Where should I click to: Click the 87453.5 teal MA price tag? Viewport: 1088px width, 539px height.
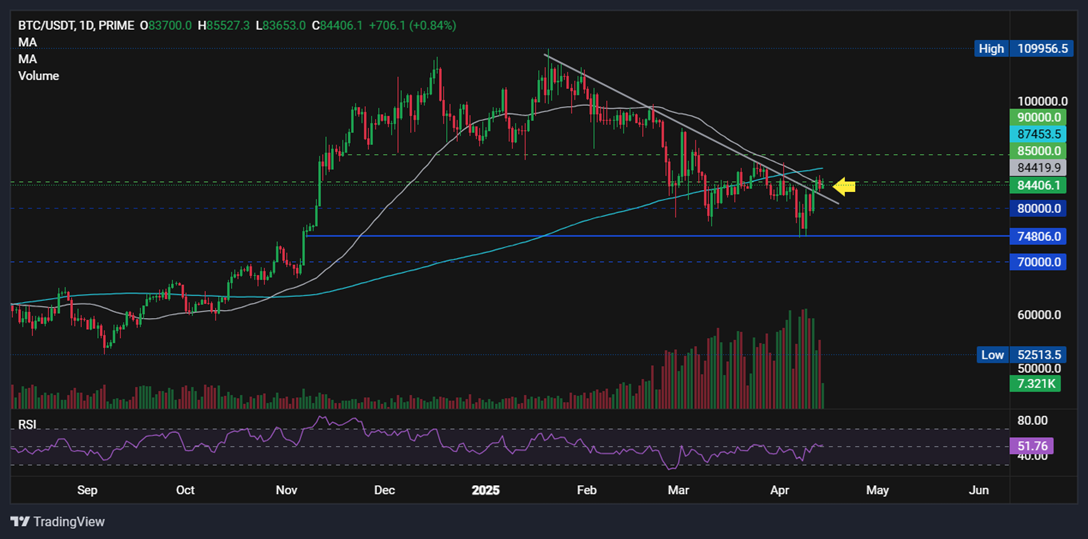click(x=1038, y=134)
